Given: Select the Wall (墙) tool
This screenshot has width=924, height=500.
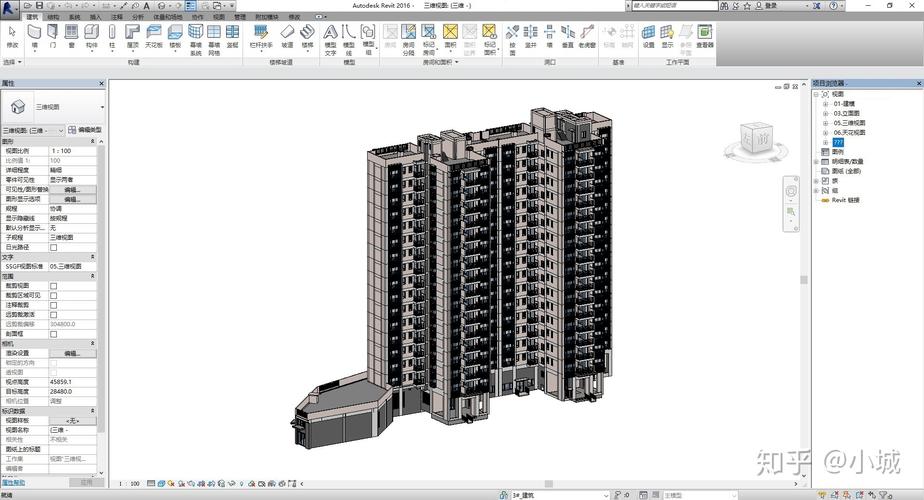Looking at the screenshot, I should click(x=34, y=36).
